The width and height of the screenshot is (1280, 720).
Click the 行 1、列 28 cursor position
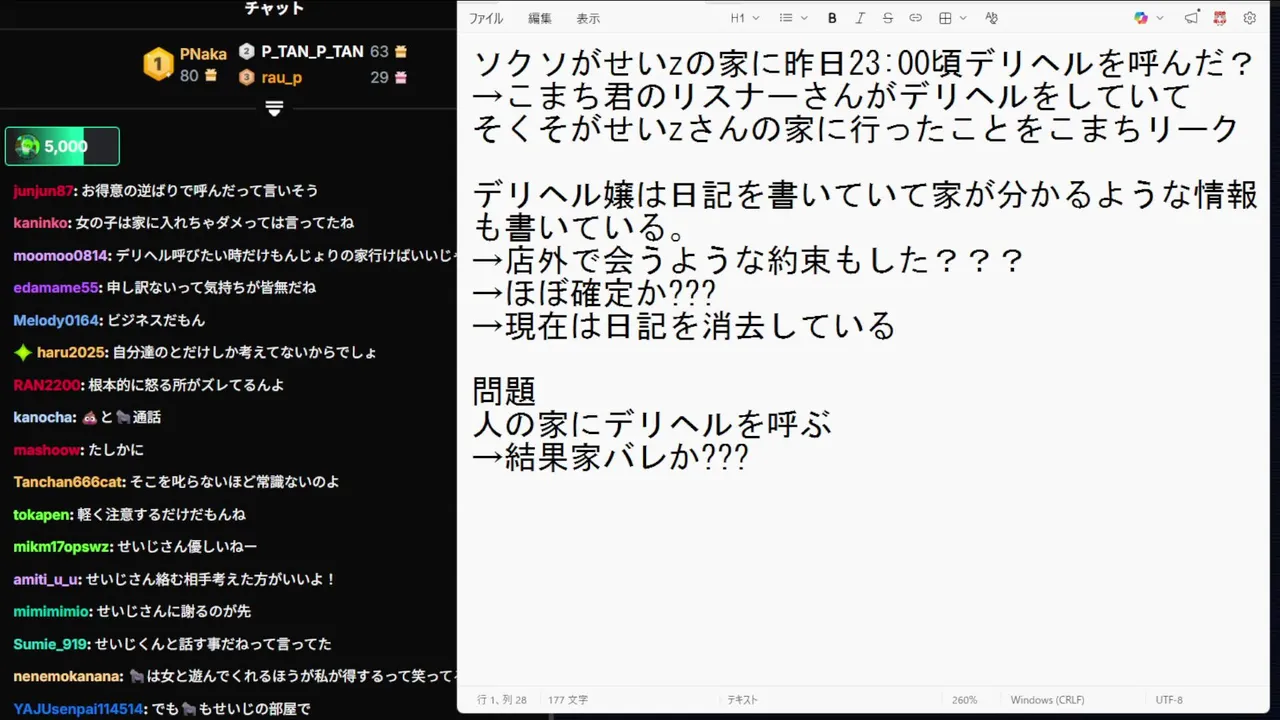pos(502,700)
